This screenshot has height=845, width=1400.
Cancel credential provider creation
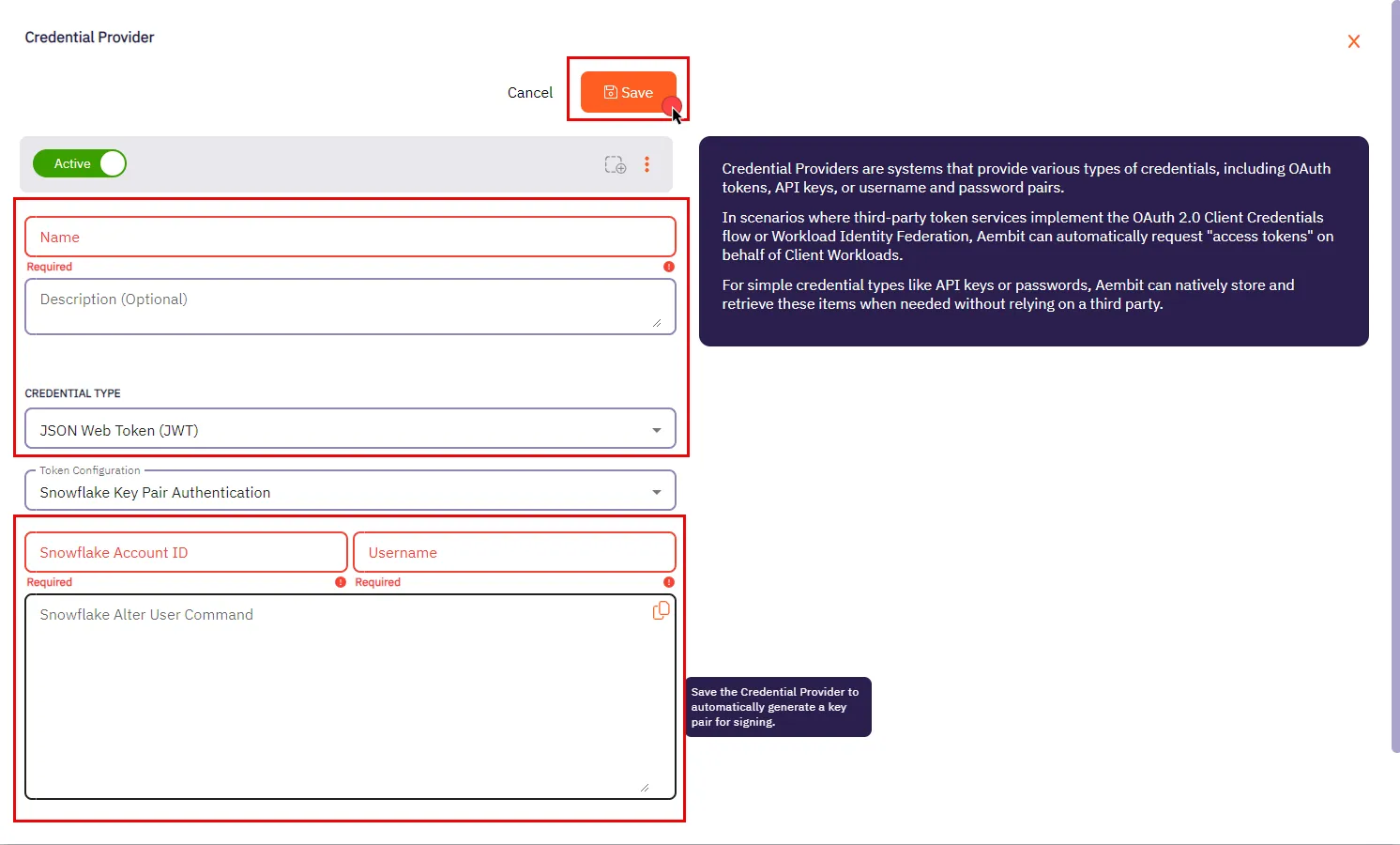[x=529, y=92]
